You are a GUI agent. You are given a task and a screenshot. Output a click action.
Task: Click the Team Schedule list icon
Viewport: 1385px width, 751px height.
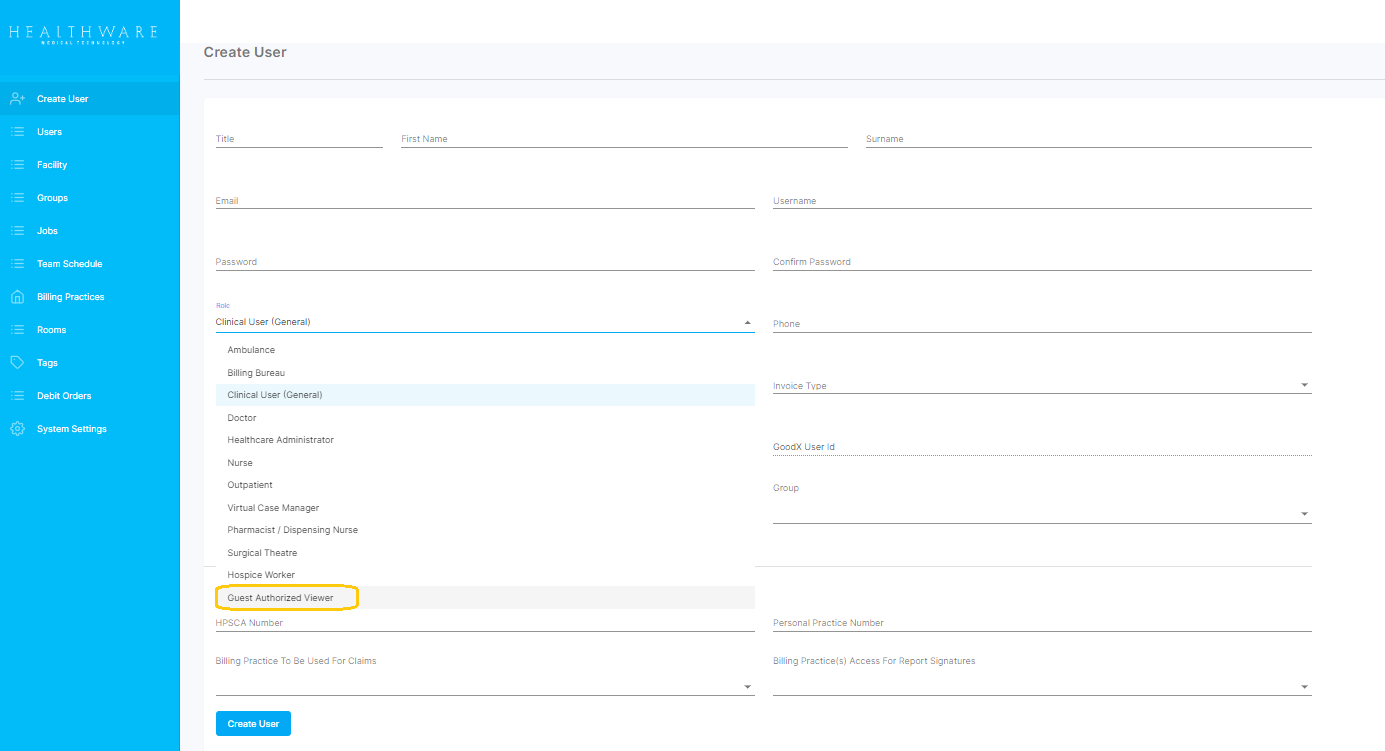tap(17, 264)
